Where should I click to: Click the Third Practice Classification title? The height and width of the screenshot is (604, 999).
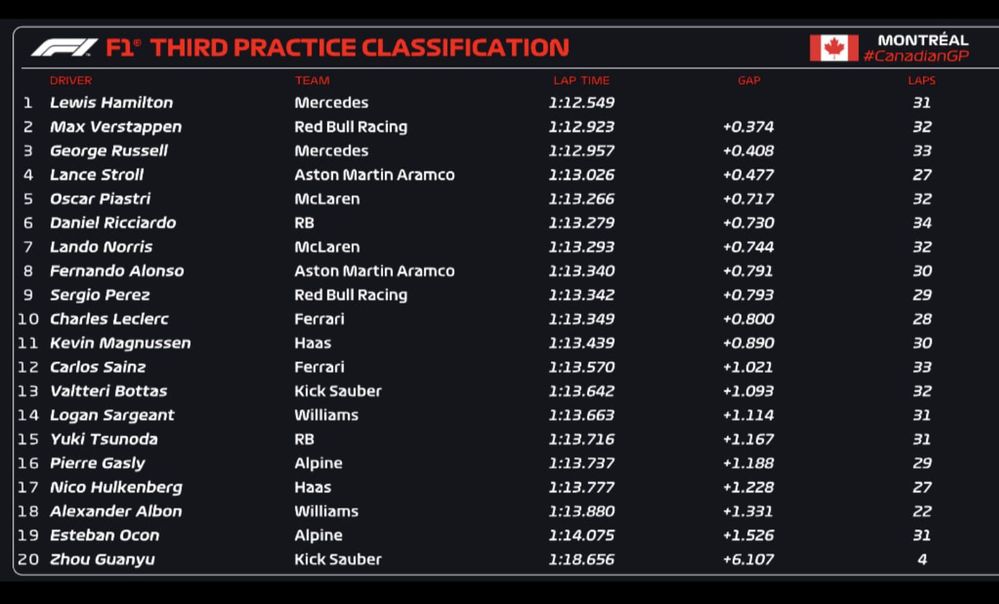pos(359,47)
